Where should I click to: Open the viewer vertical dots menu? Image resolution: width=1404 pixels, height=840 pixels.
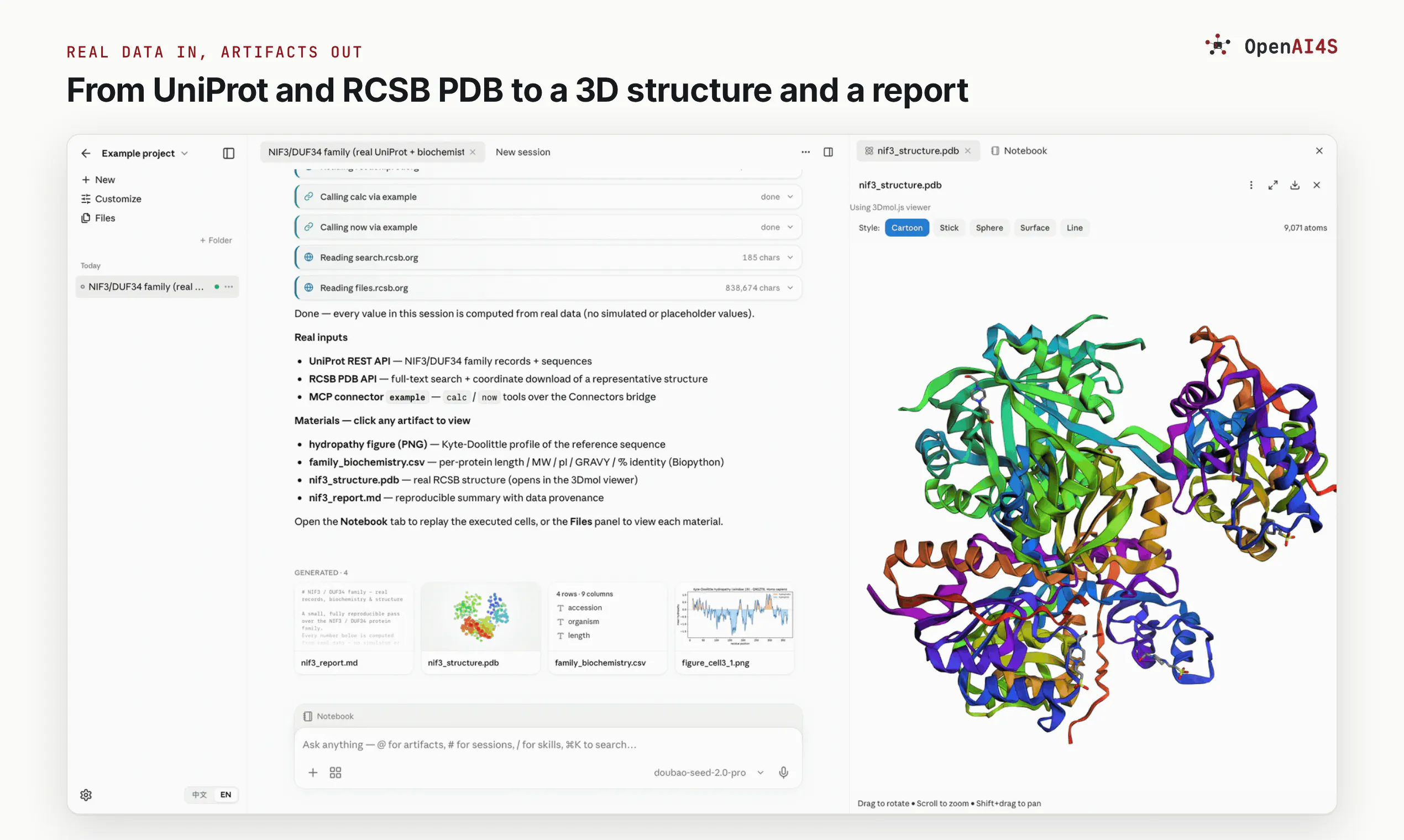(1251, 185)
